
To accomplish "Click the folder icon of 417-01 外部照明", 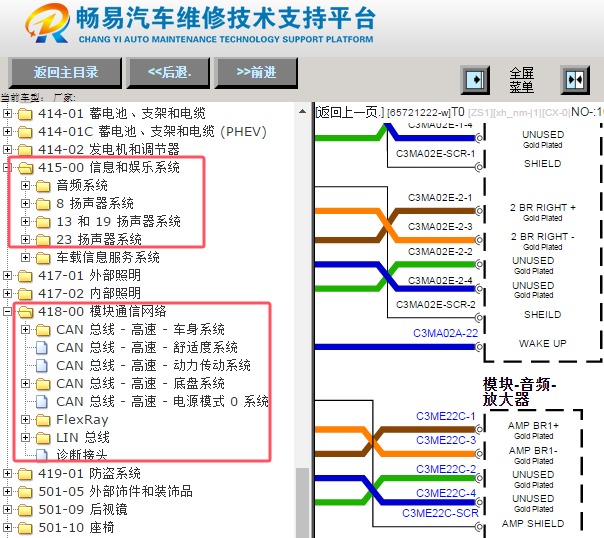I will 25,276.
